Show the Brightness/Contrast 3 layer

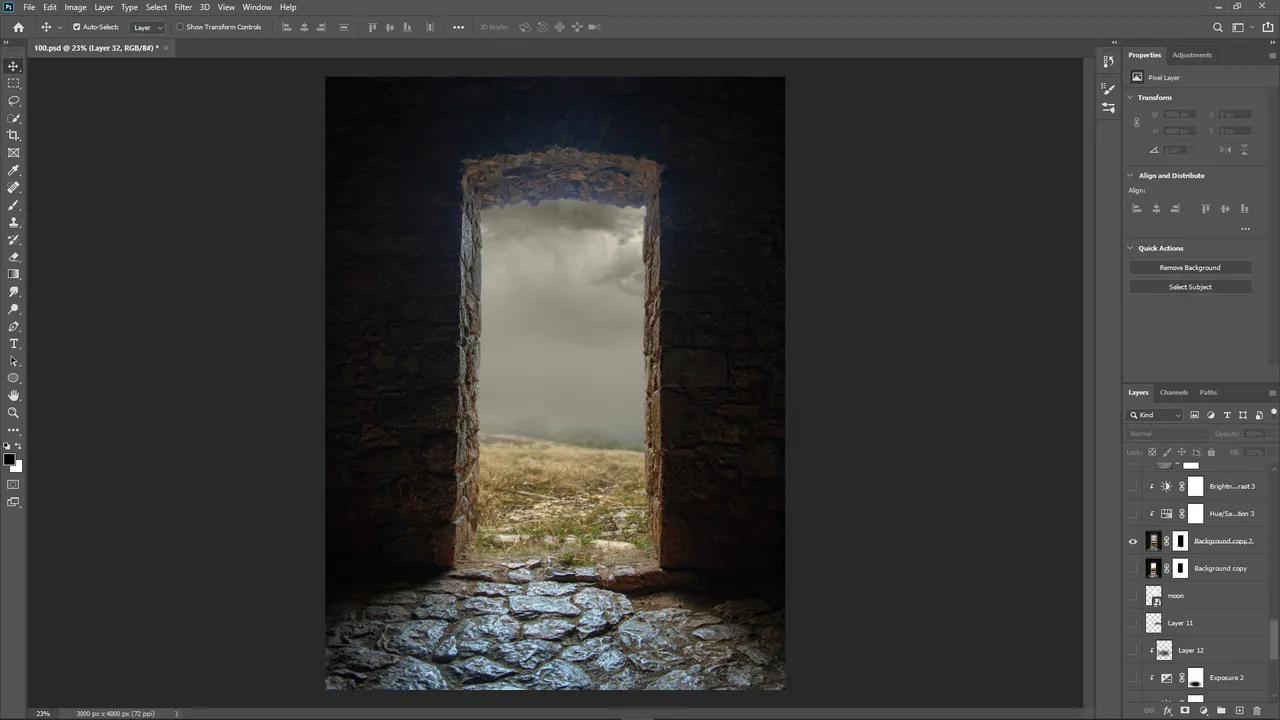point(1133,486)
